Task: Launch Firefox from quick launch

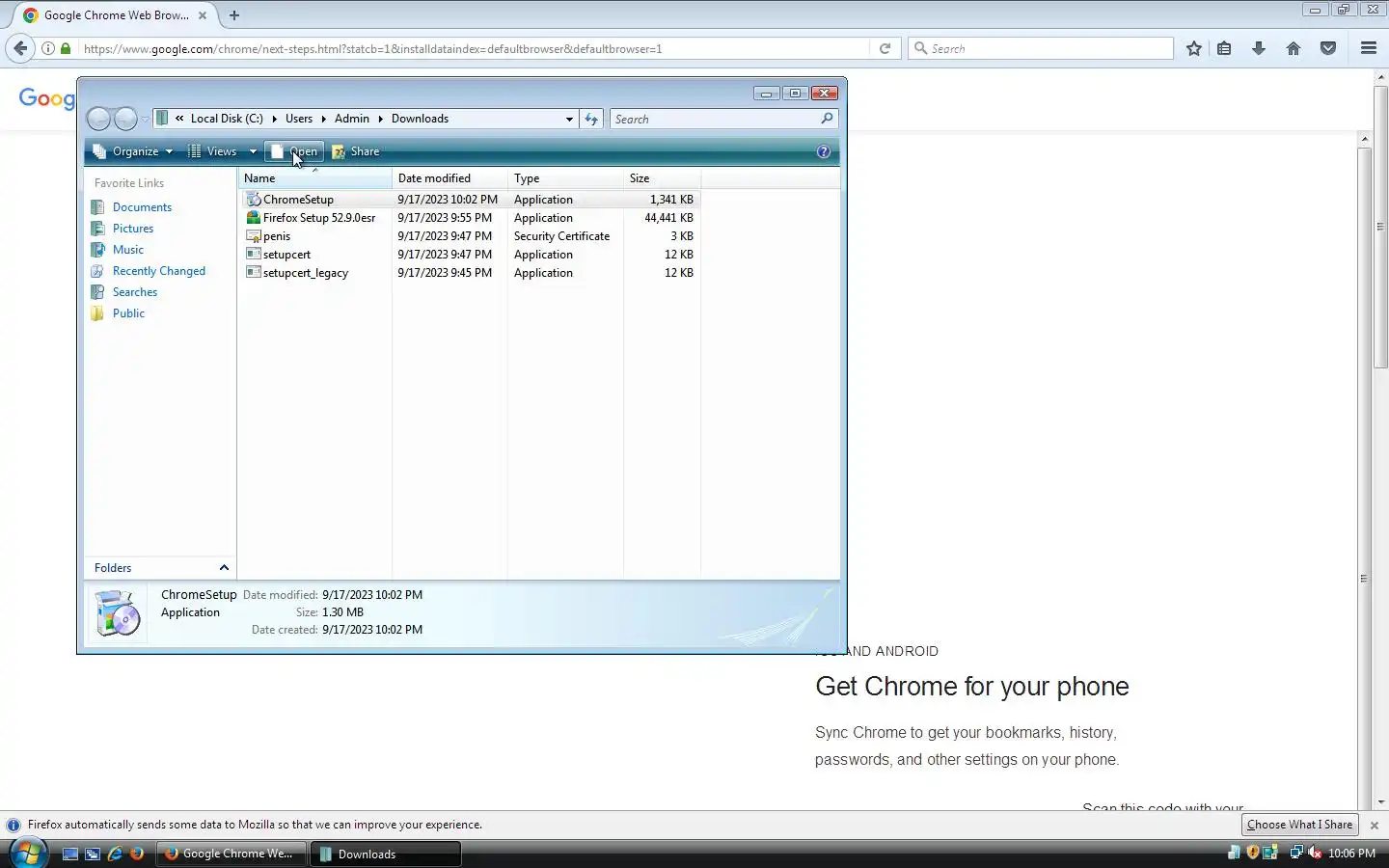Action: coord(137,854)
